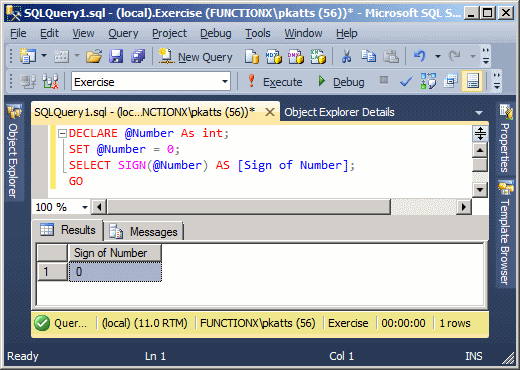Screen dimensions: 520x370
Task: Select the result cell containing 0
Action: (115, 272)
